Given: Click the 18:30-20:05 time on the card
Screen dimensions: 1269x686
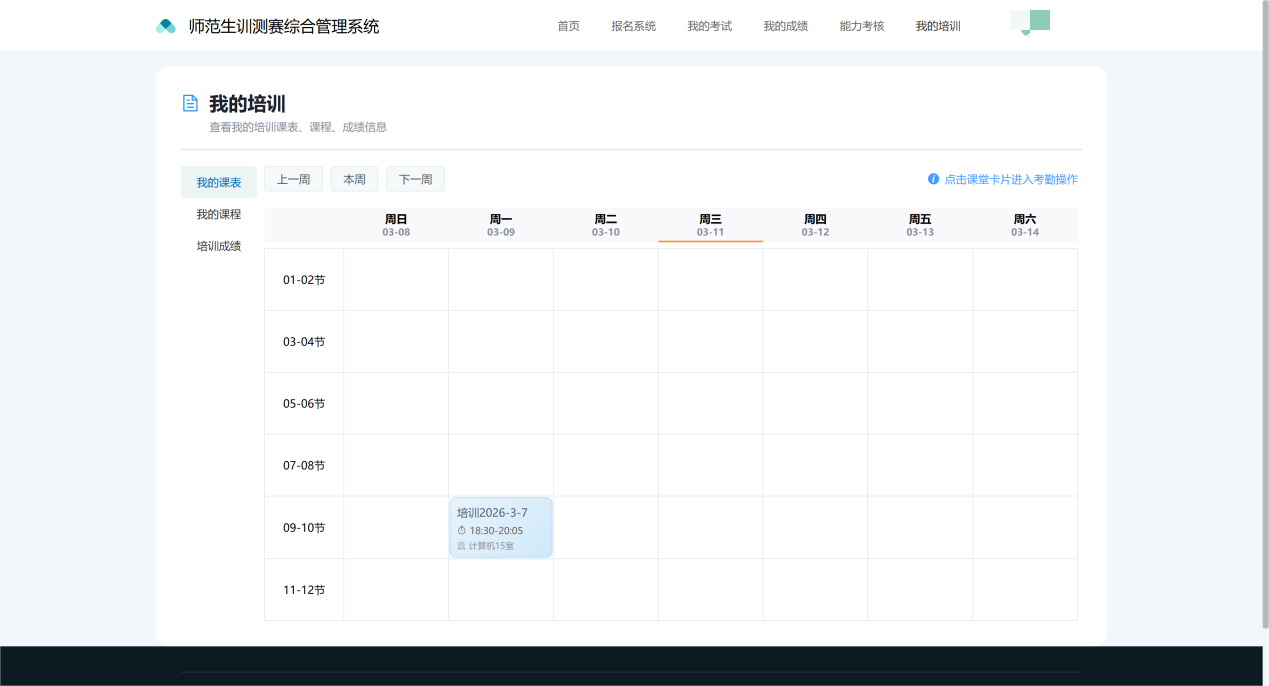Looking at the screenshot, I should (x=496, y=530).
